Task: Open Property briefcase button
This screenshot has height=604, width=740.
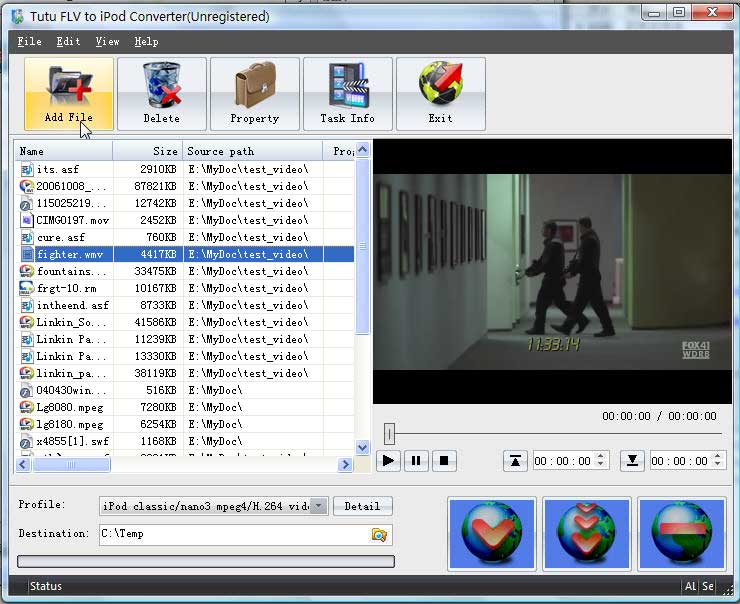Action: point(255,93)
